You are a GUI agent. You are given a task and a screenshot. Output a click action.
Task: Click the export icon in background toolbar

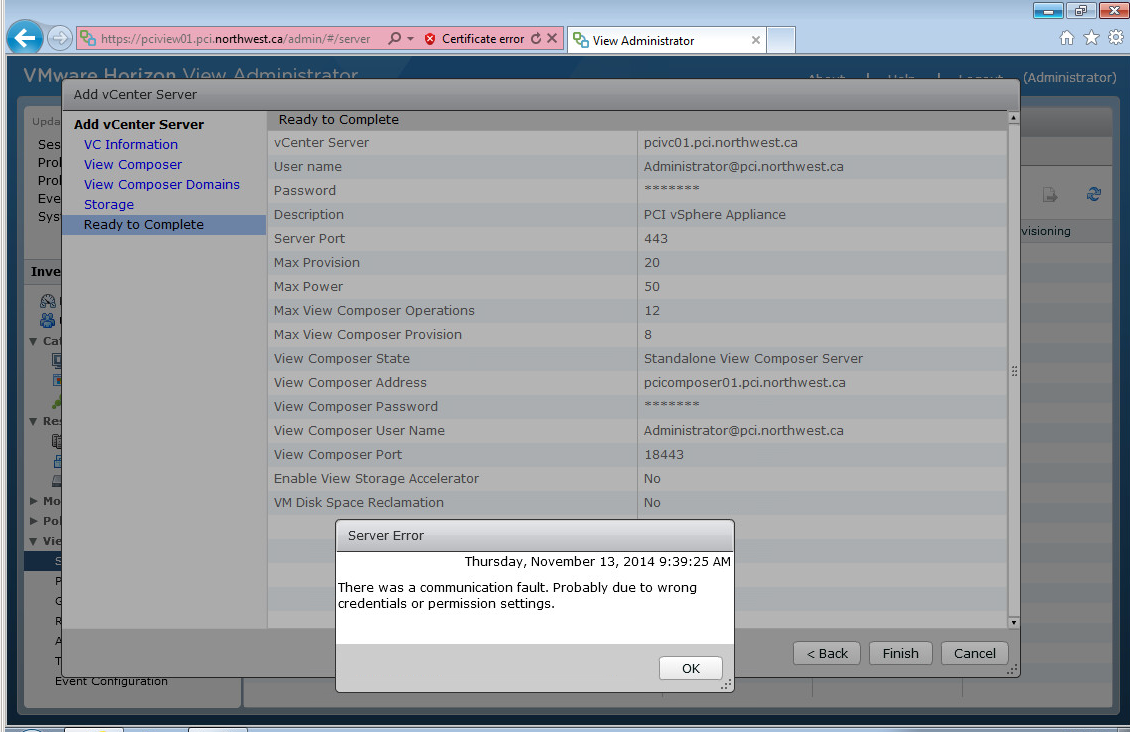(1050, 195)
